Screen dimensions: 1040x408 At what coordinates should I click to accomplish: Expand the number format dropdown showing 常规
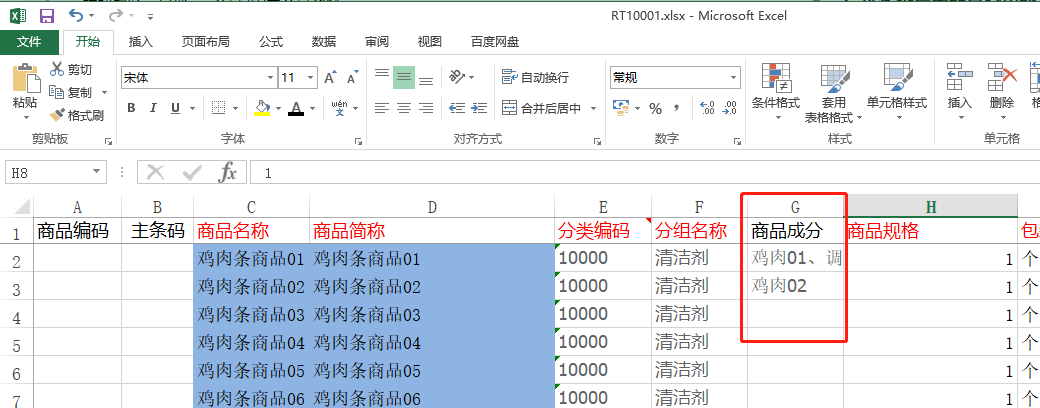pyautogui.click(x=730, y=78)
